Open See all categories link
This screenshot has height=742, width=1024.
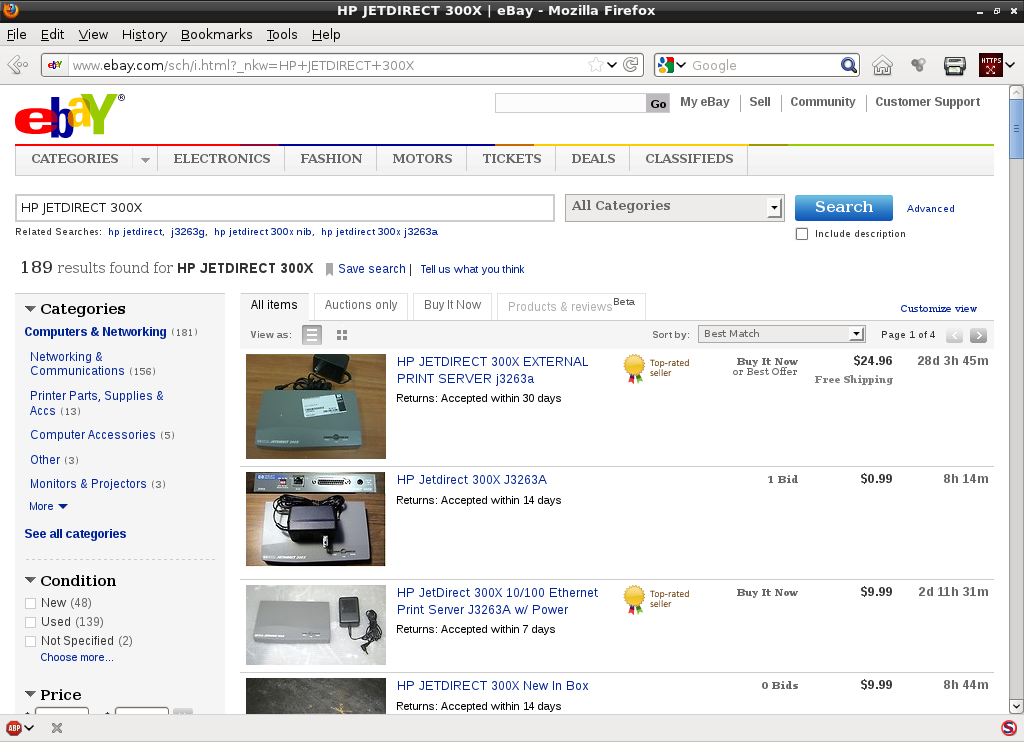tap(75, 534)
